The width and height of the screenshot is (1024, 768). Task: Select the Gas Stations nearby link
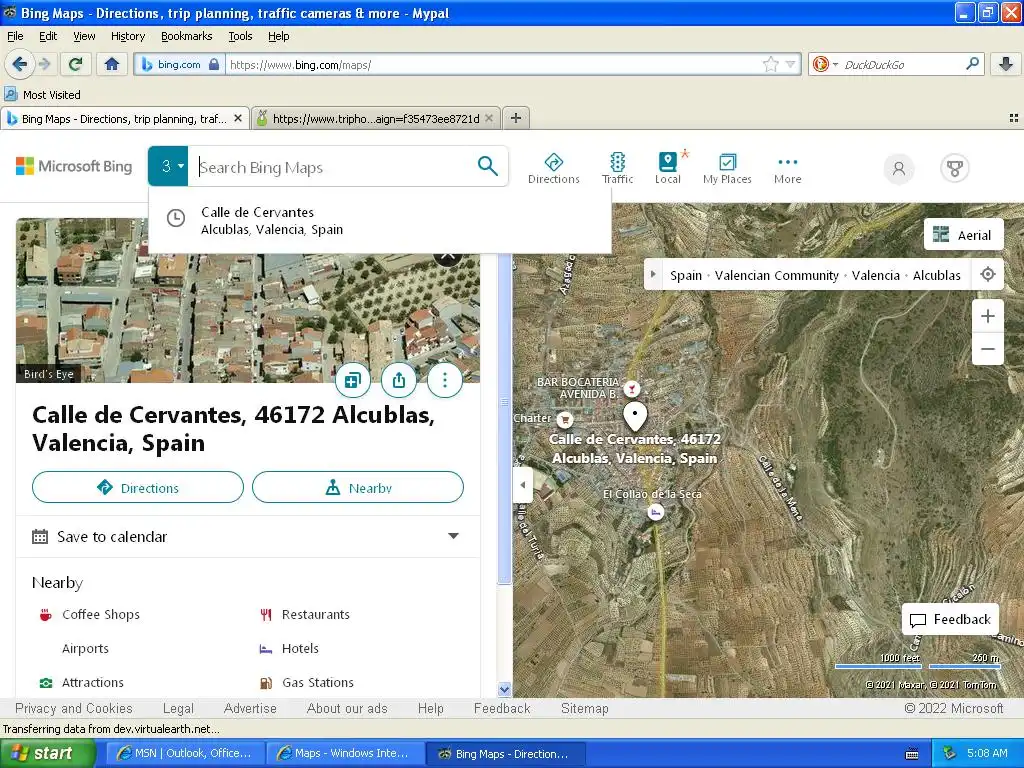[317, 682]
